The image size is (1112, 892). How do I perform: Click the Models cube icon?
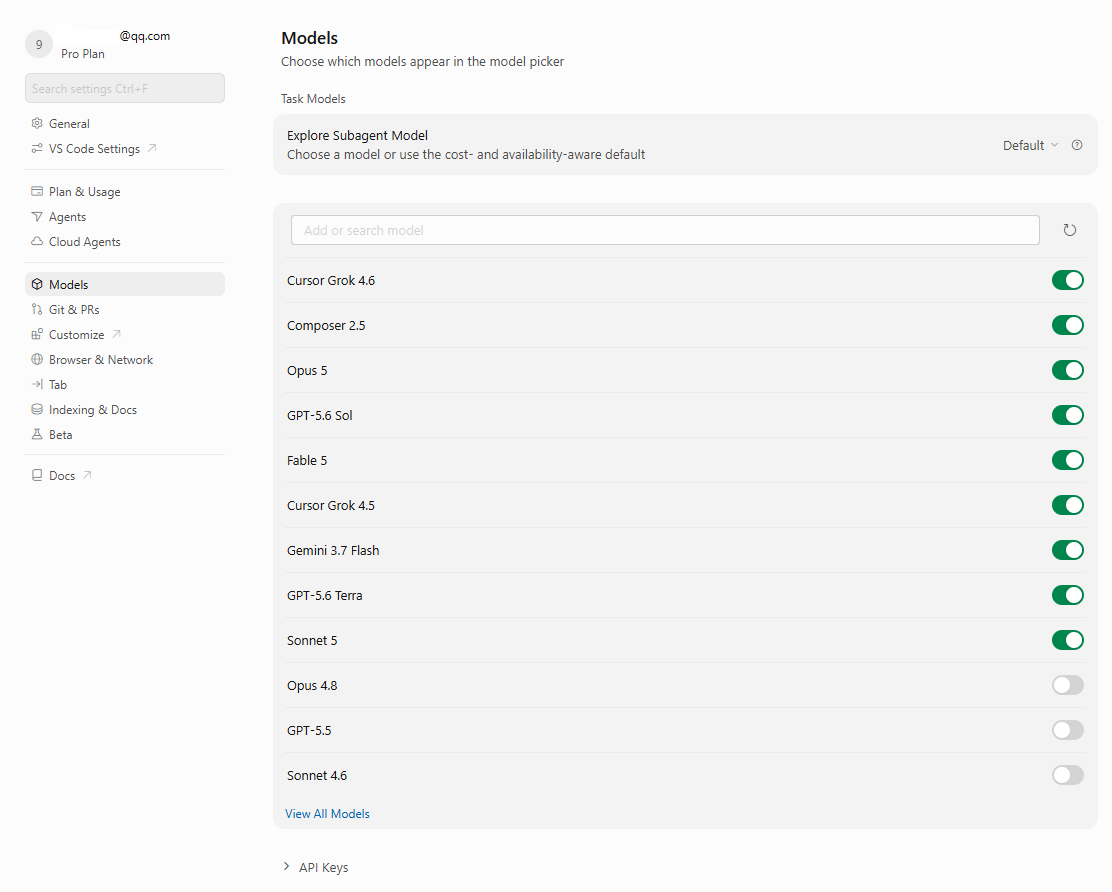click(37, 284)
